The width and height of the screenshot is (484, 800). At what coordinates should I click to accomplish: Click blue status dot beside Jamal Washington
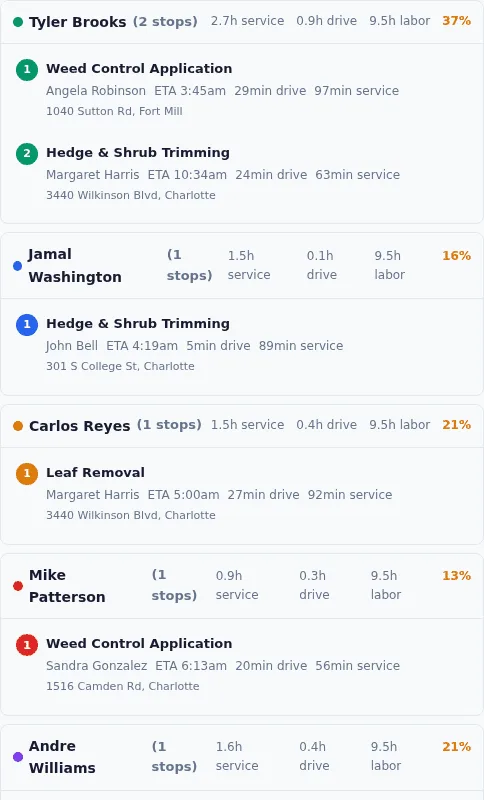pyautogui.click(x=17, y=266)
